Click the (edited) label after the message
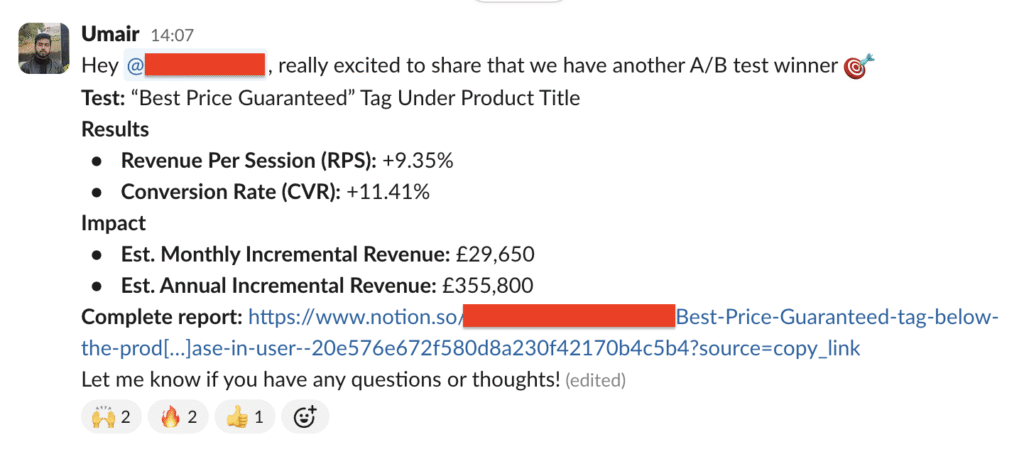The width and height of the screenshot is (1024, 452). [x=596, y=380]
